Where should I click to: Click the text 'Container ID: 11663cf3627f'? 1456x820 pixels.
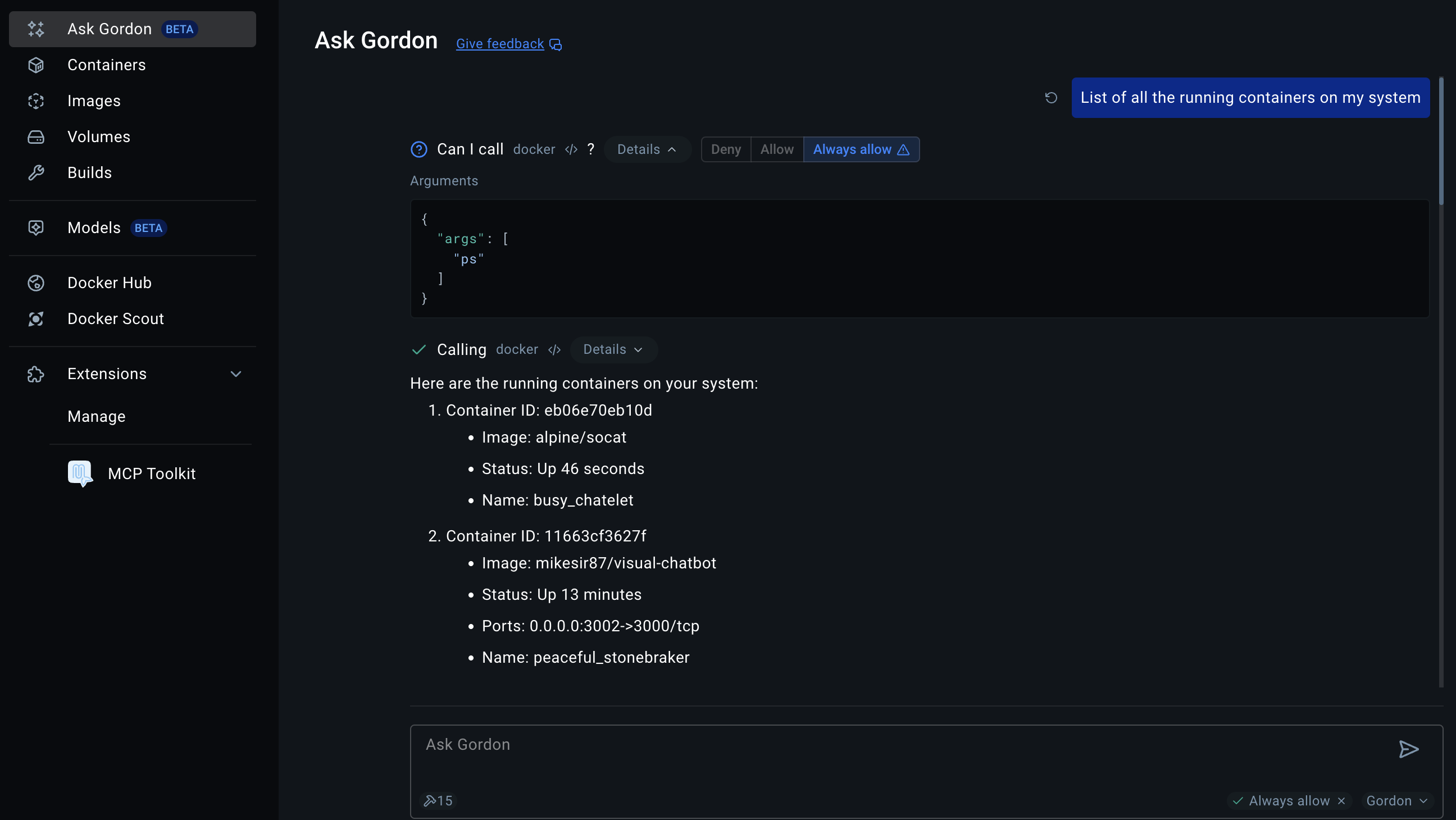click(546, 536)
